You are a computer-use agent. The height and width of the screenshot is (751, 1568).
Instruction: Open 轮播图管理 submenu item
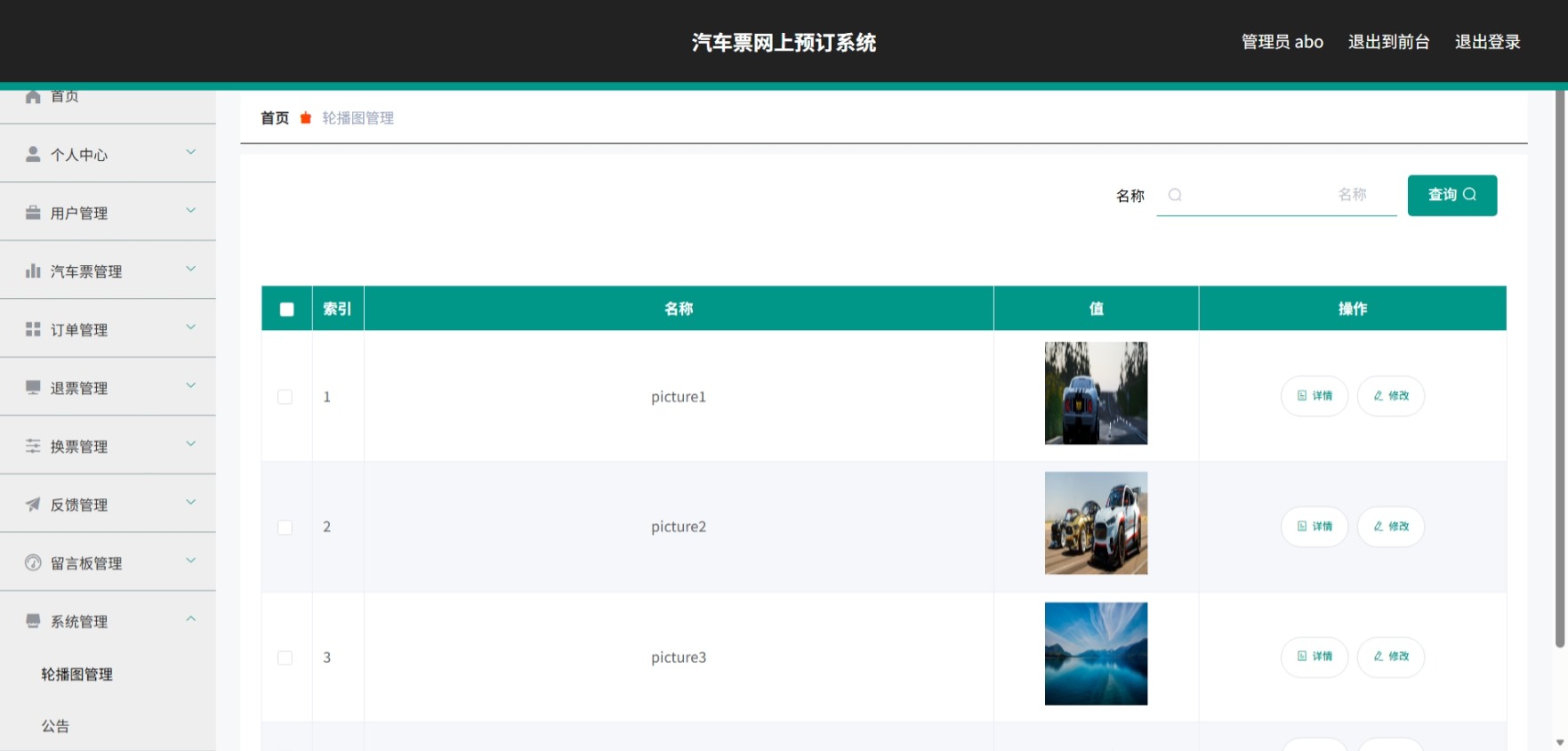[76, 674]
